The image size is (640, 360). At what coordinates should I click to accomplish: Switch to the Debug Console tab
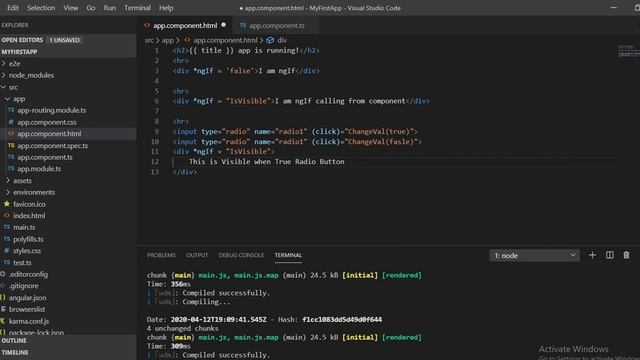tap(241, 255)
